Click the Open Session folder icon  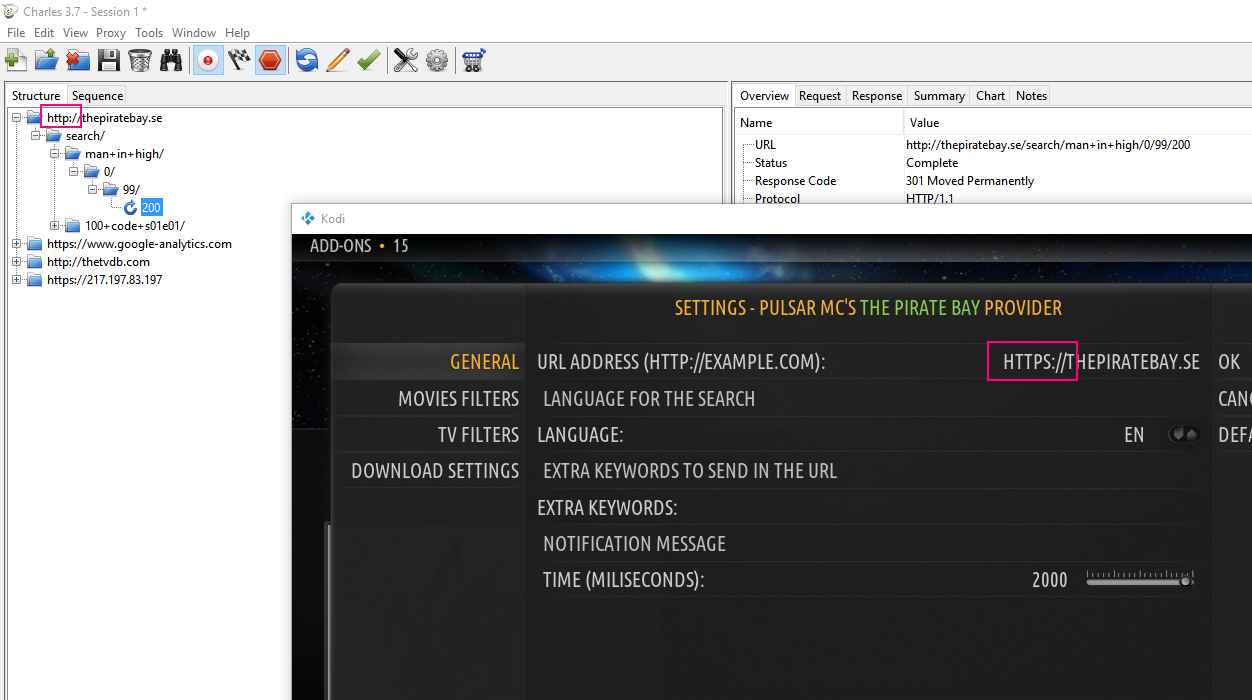(46, 61)
